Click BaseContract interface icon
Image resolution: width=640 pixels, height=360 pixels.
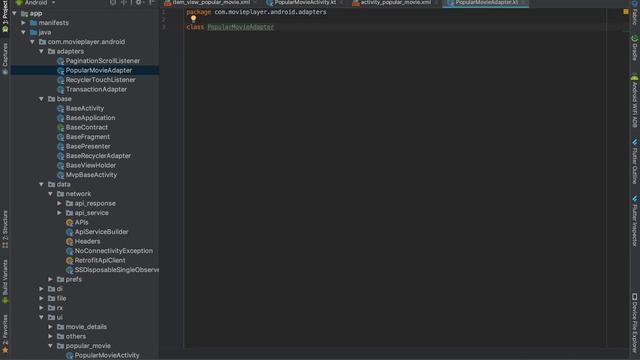pos(61,127)
